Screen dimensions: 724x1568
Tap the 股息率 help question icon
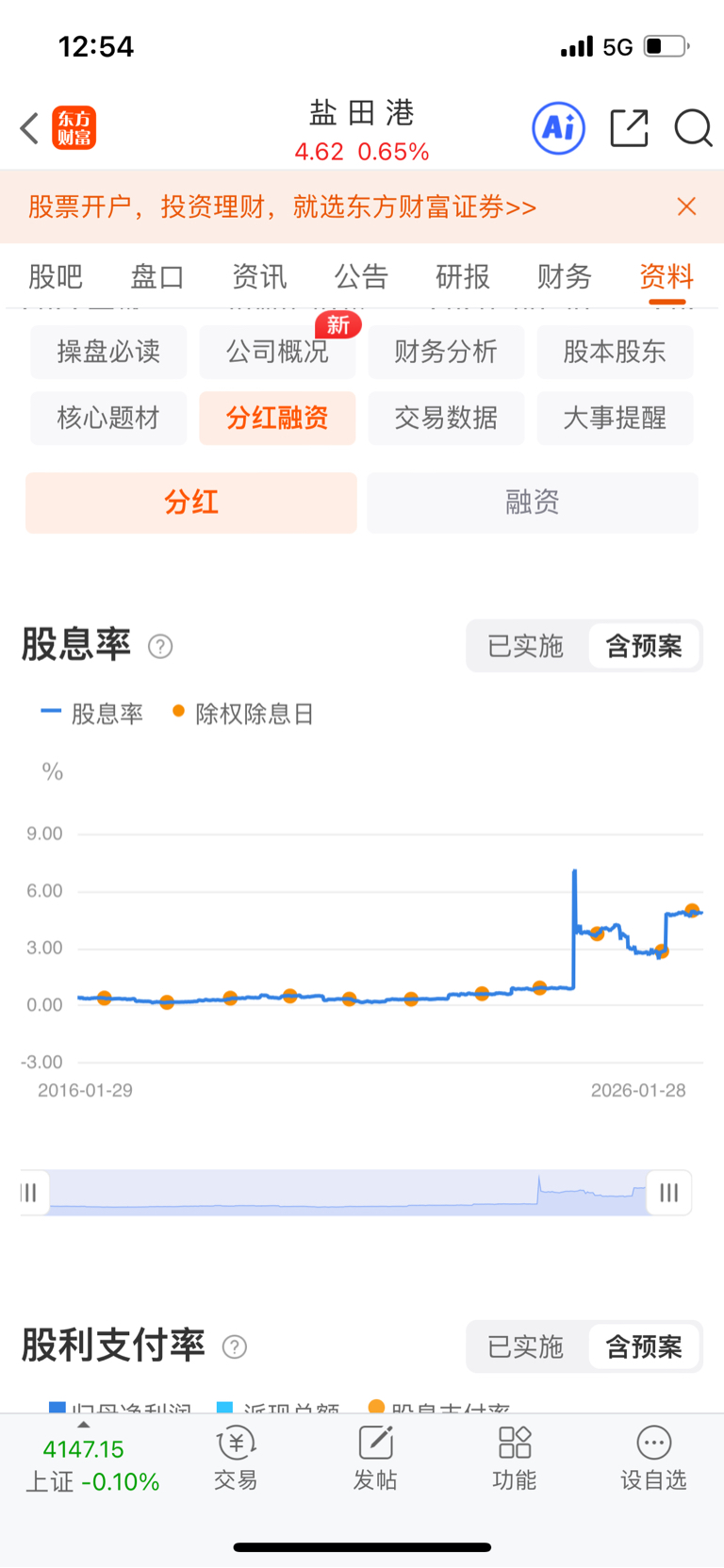tap(160, 647)
